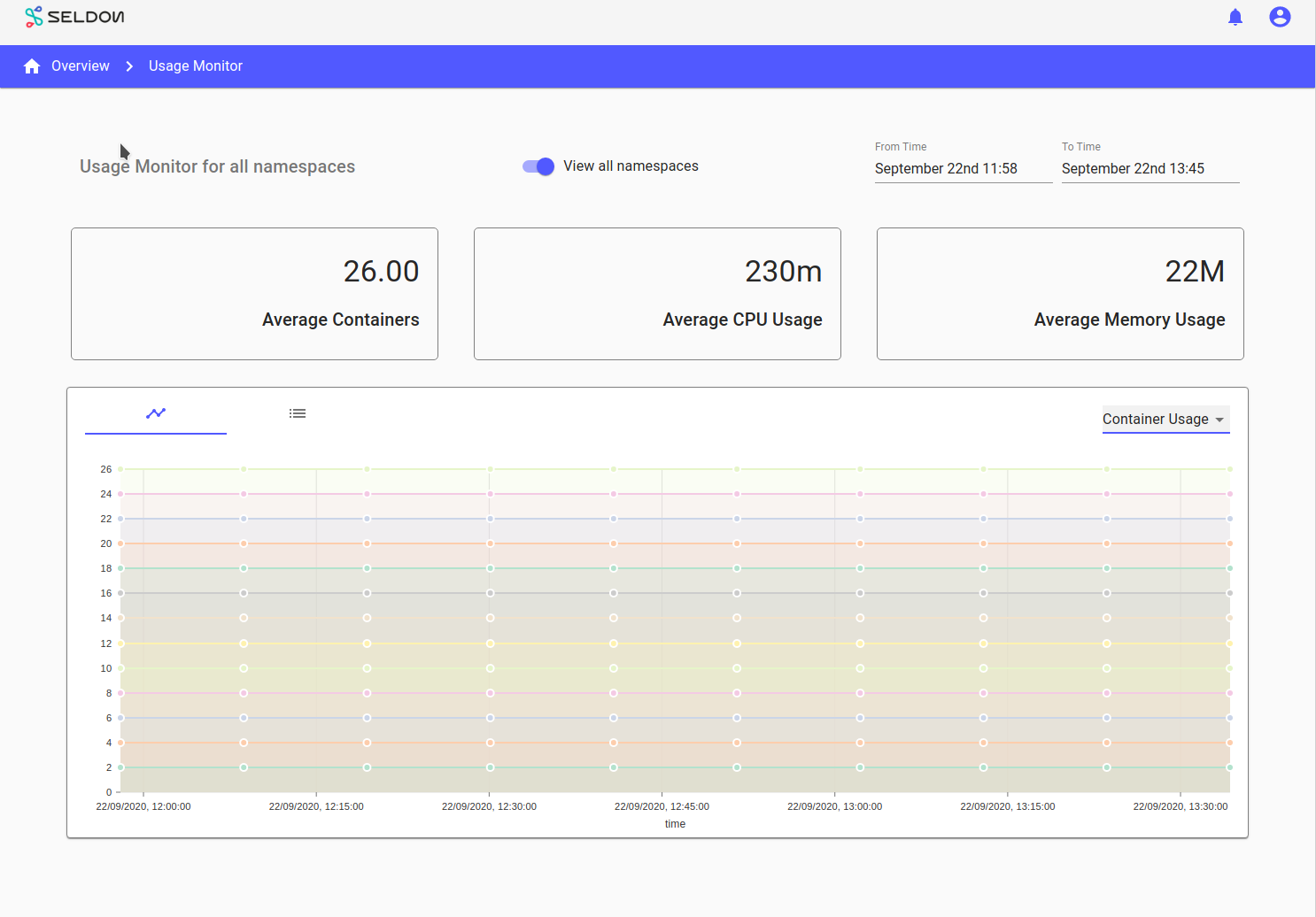This screenshot has width=1316, height=917.
Task: Edit the To Time field
Action: click(1150, 168)
